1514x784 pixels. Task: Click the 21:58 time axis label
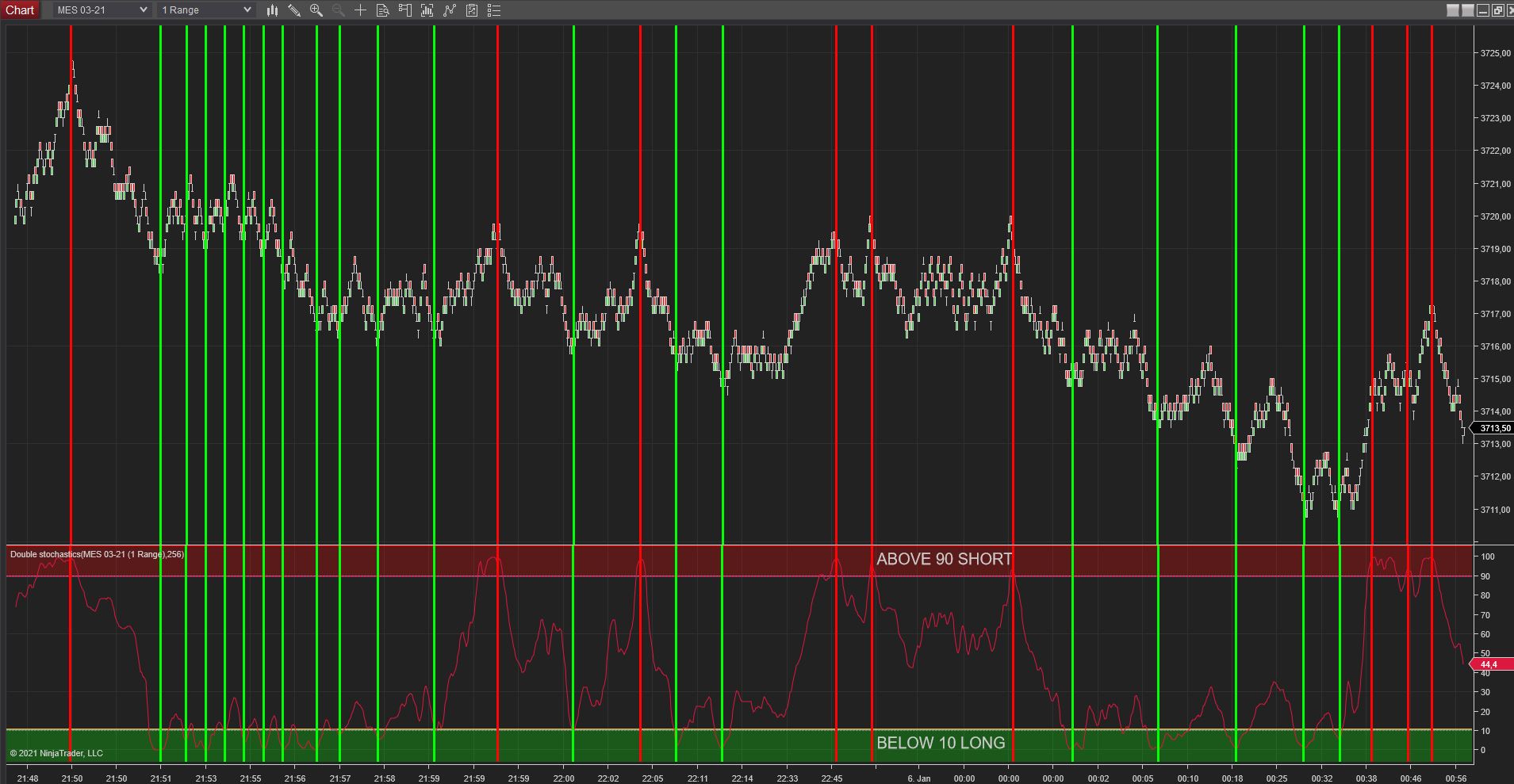click(x=385, y=778)
